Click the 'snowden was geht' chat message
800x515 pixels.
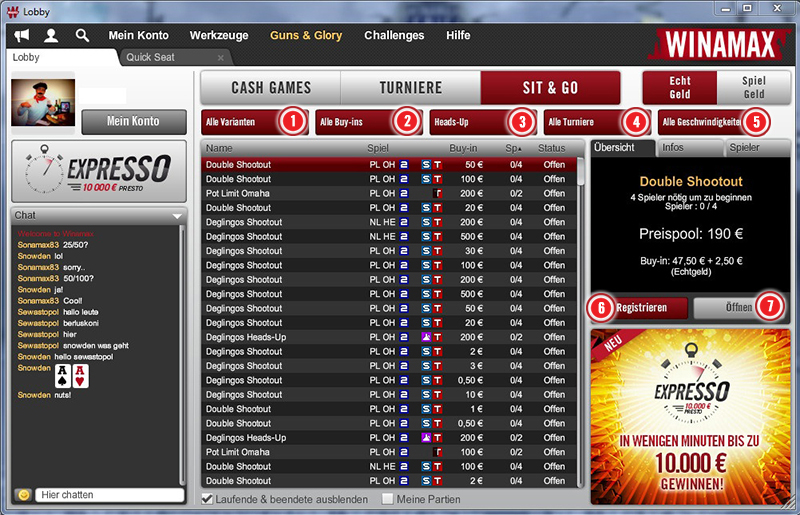point(96,346)
